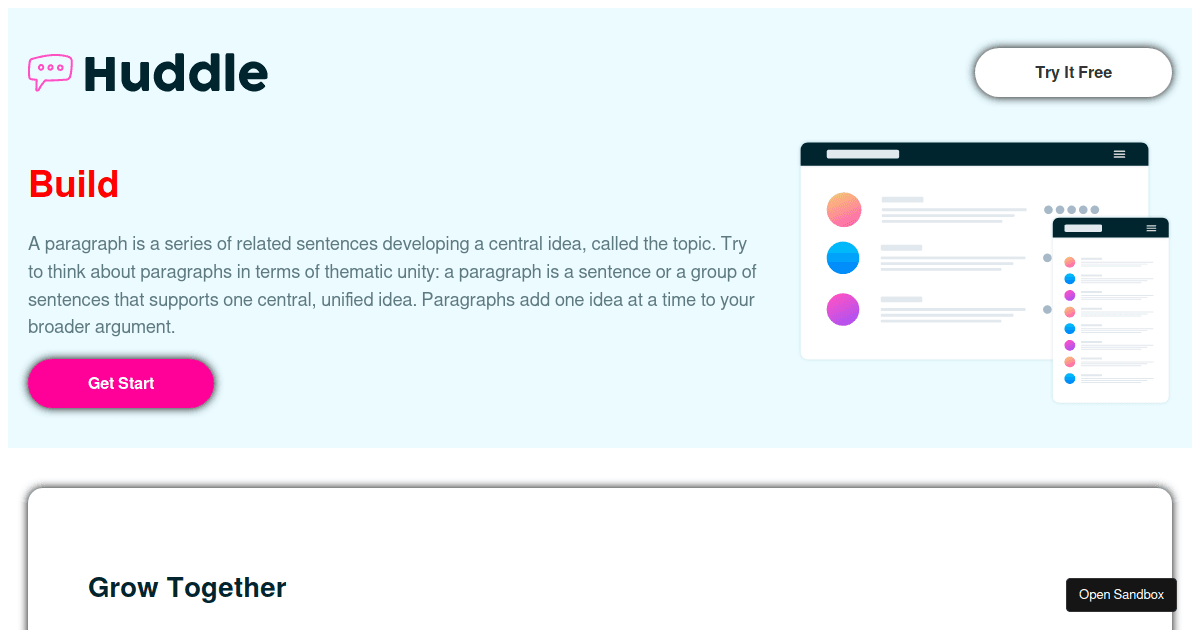
Task: Click the paragraph text about thematic unity
Action: pyautogui.click(x=392, y=285)
